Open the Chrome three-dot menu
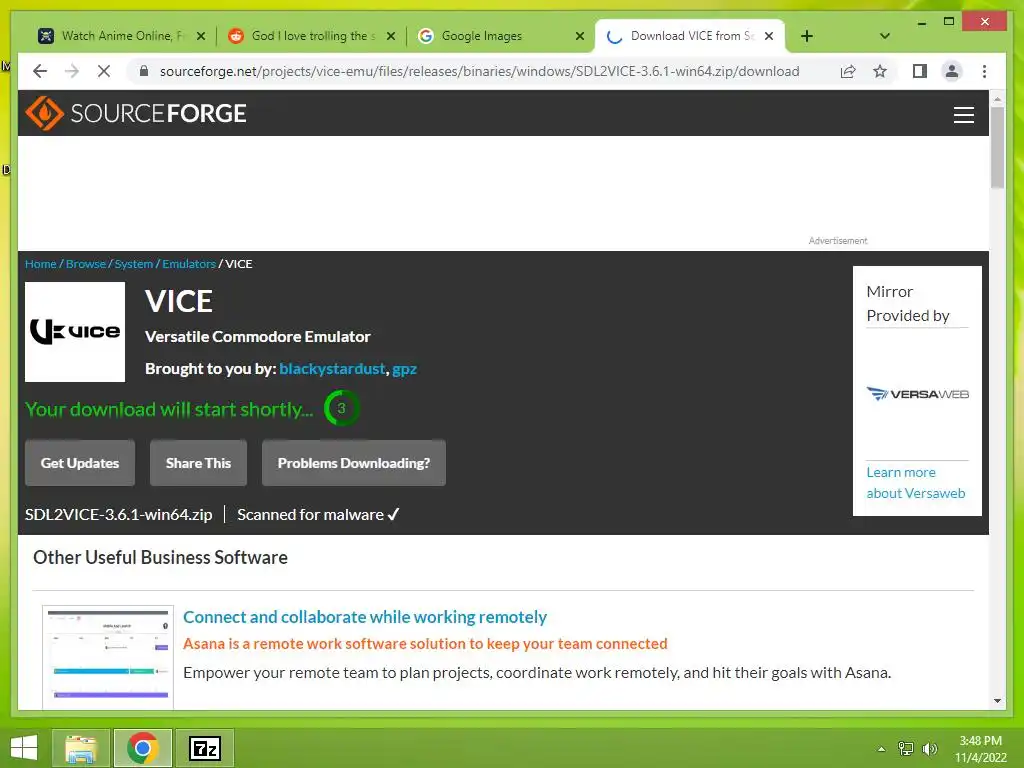The image size is (1024, 768). 984,71
